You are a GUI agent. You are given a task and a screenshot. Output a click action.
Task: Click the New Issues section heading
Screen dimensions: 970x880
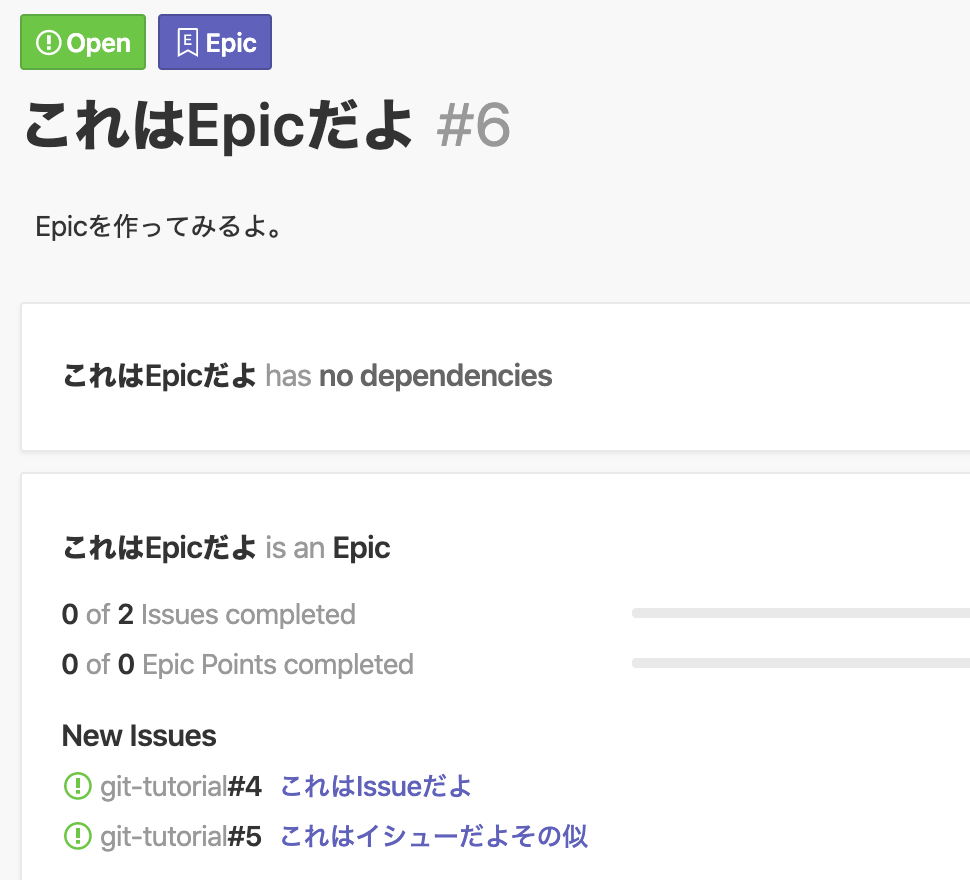point(139,736)
